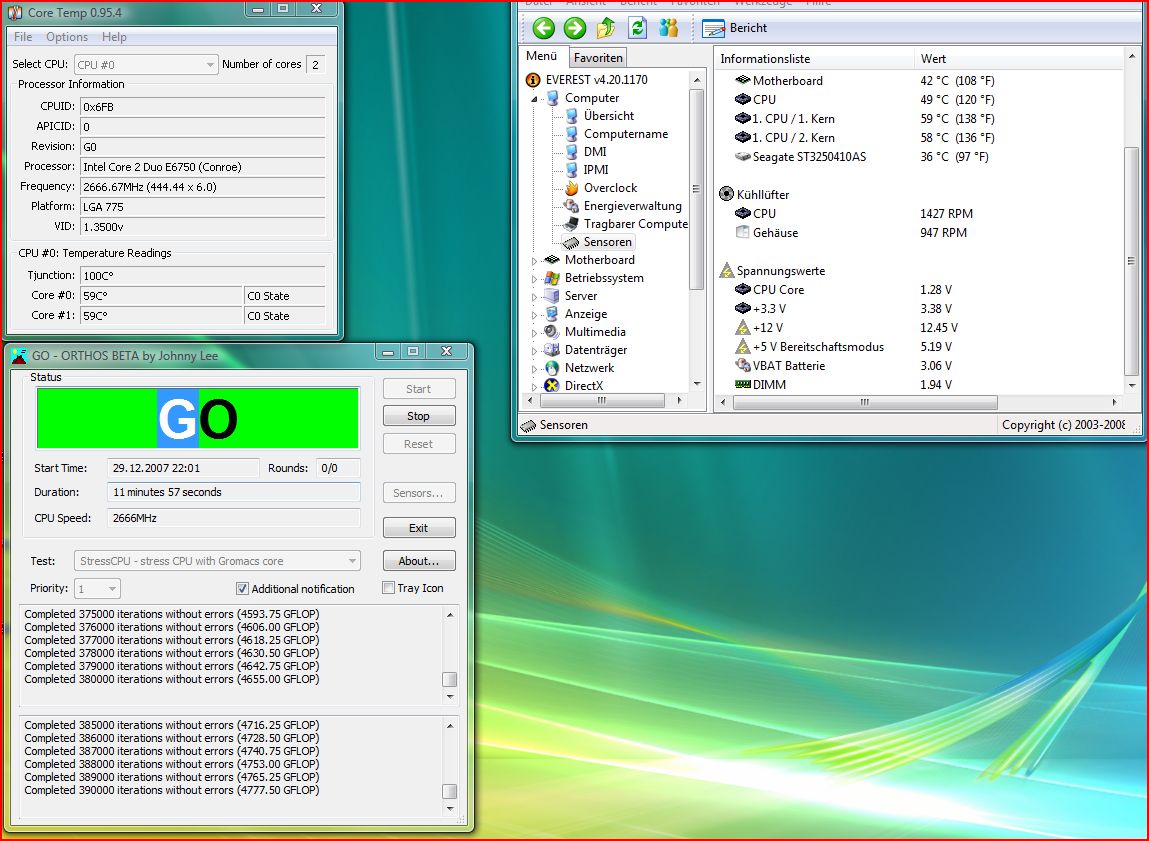Expand the Motherboard tree node

pos(534,261)
